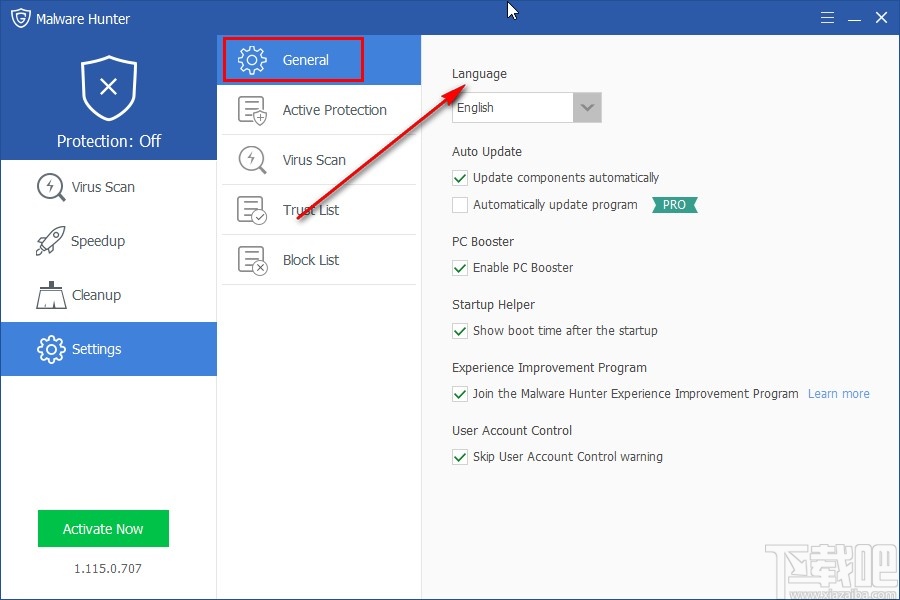This screenshot has height=600, width=900.
Task: Click the Learn more link
Action: pos(838,393)
